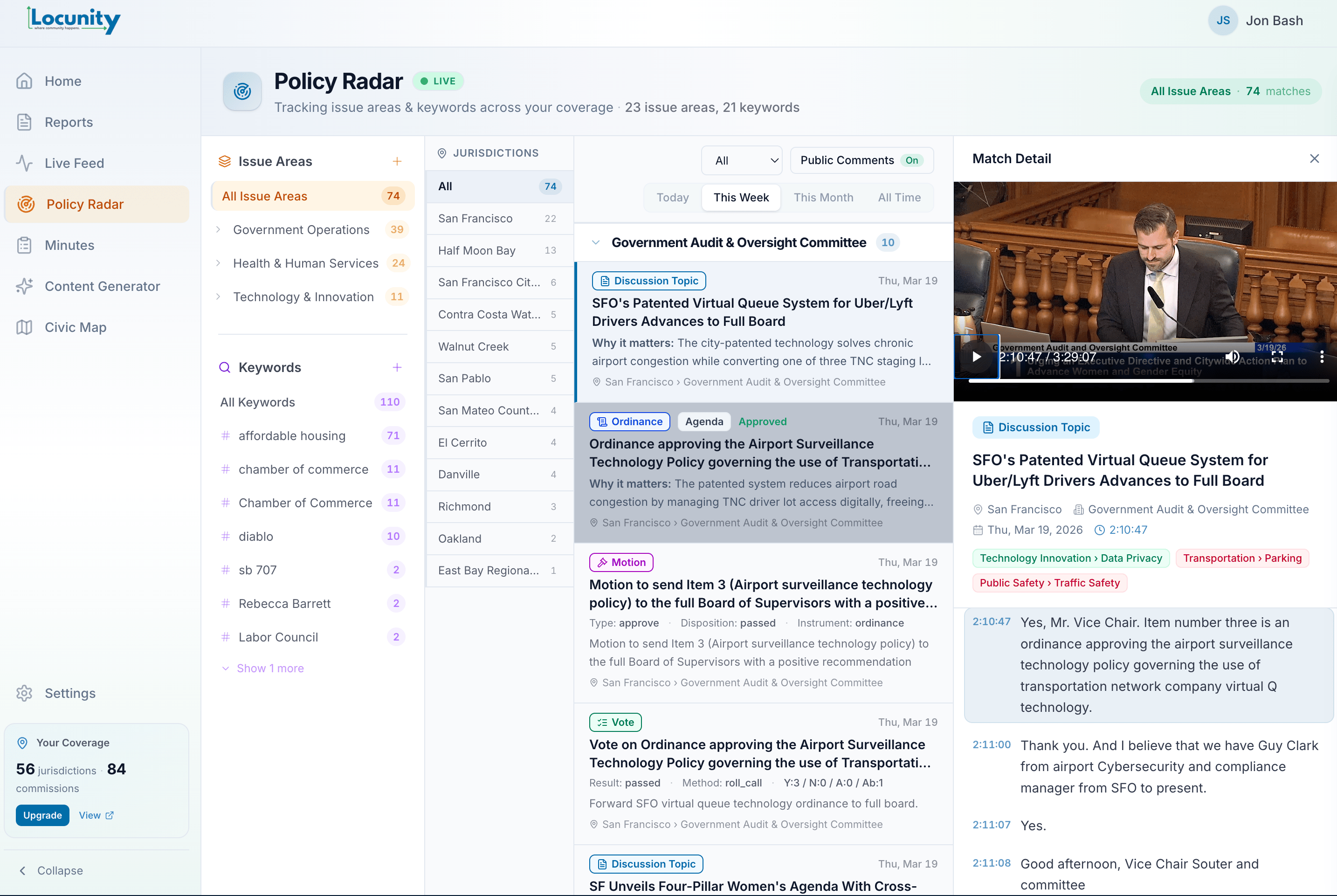Seek on the video progress bar
Viewport: 1337px width, 896px height.
1149,380
